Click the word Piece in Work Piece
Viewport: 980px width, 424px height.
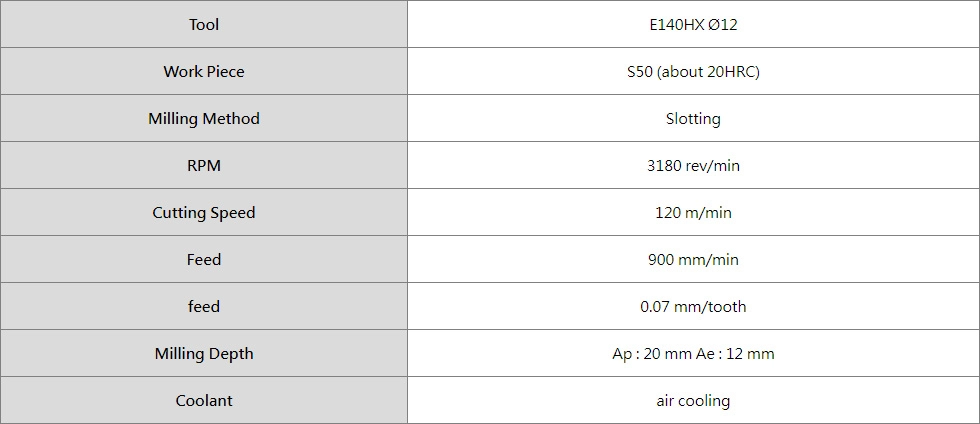pyautogui.click(x=226, y=71)
